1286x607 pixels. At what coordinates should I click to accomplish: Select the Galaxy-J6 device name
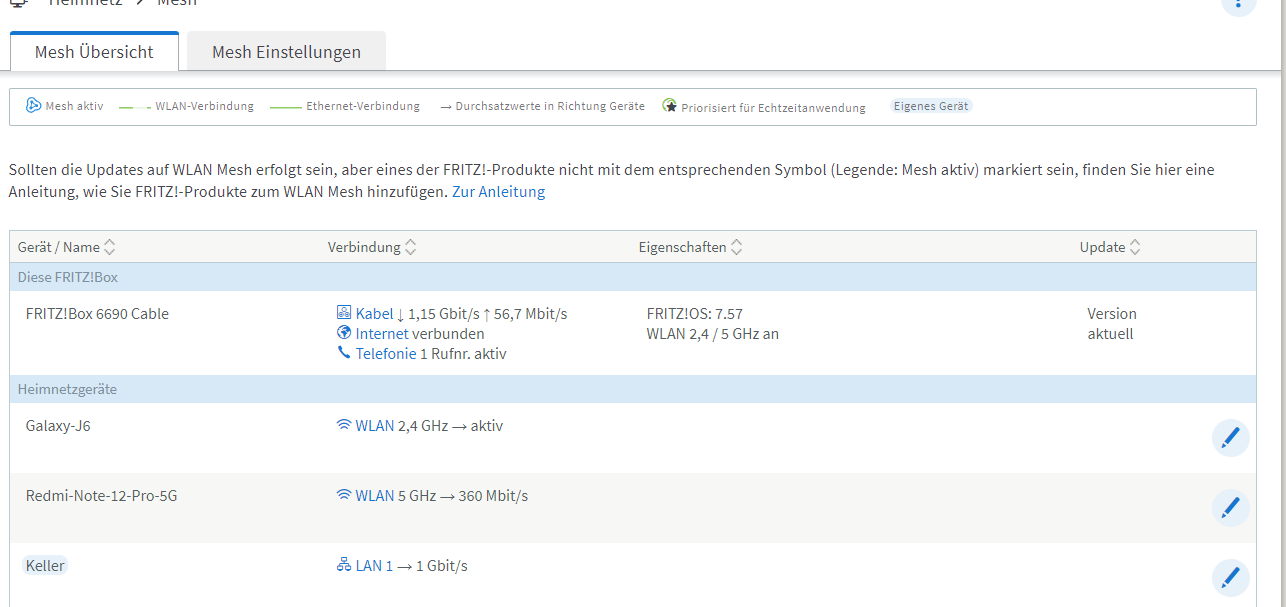coord(58,426)
